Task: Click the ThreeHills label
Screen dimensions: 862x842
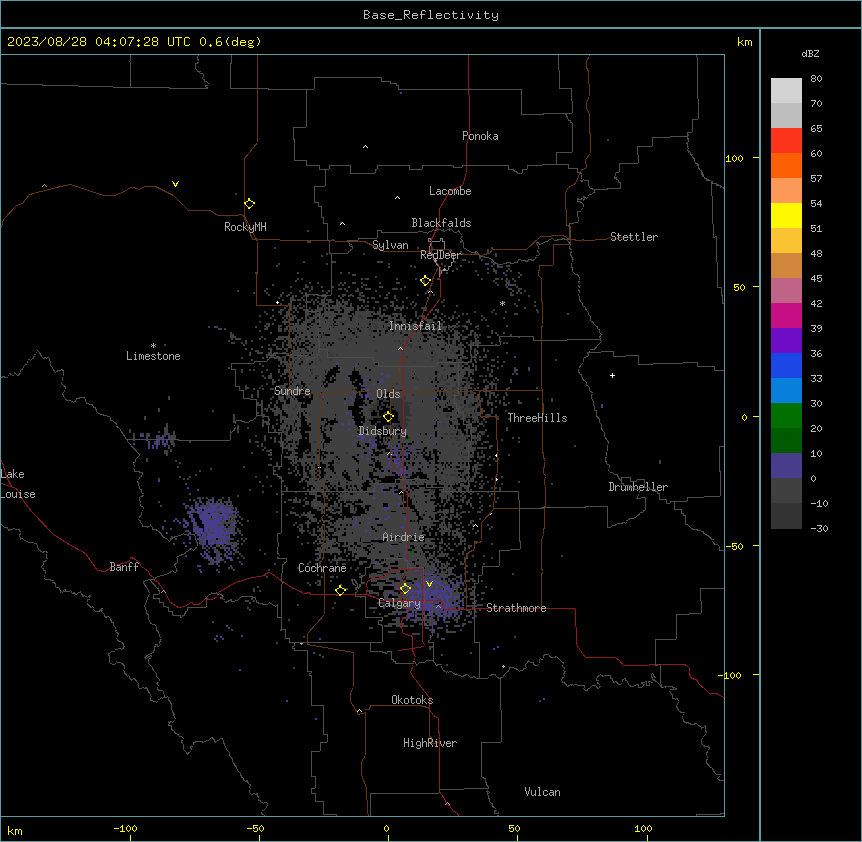Action: (x=537, y=418)
